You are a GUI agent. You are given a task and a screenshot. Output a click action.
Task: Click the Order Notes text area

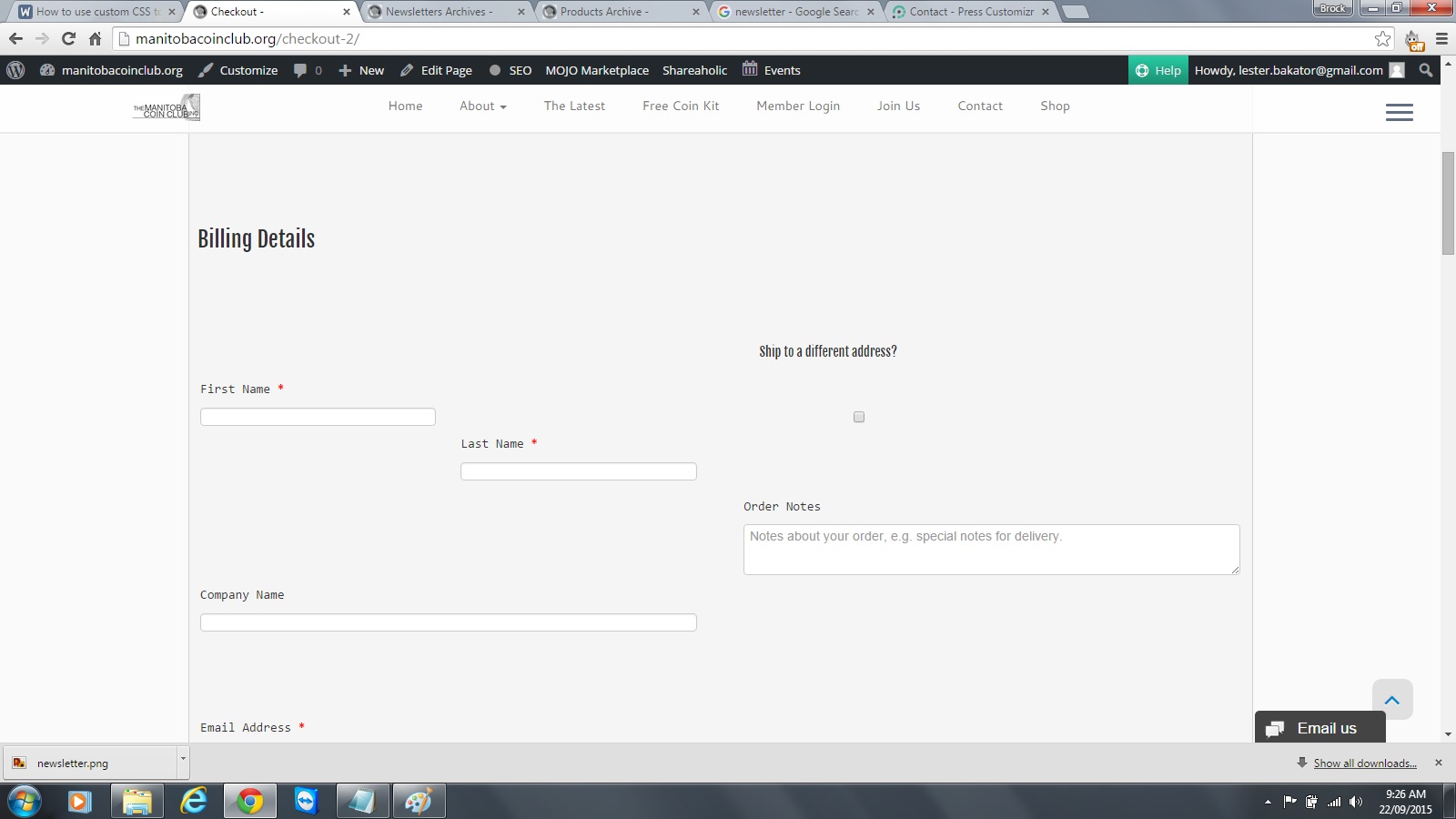(990, 550)
